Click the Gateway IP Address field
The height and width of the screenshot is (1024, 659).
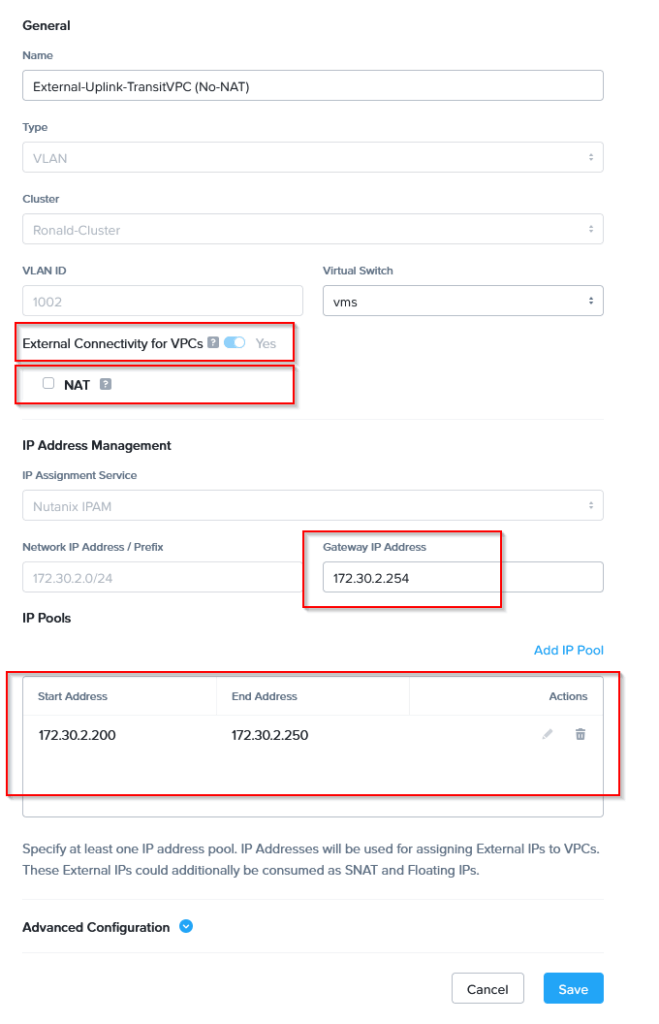[462, 578]
